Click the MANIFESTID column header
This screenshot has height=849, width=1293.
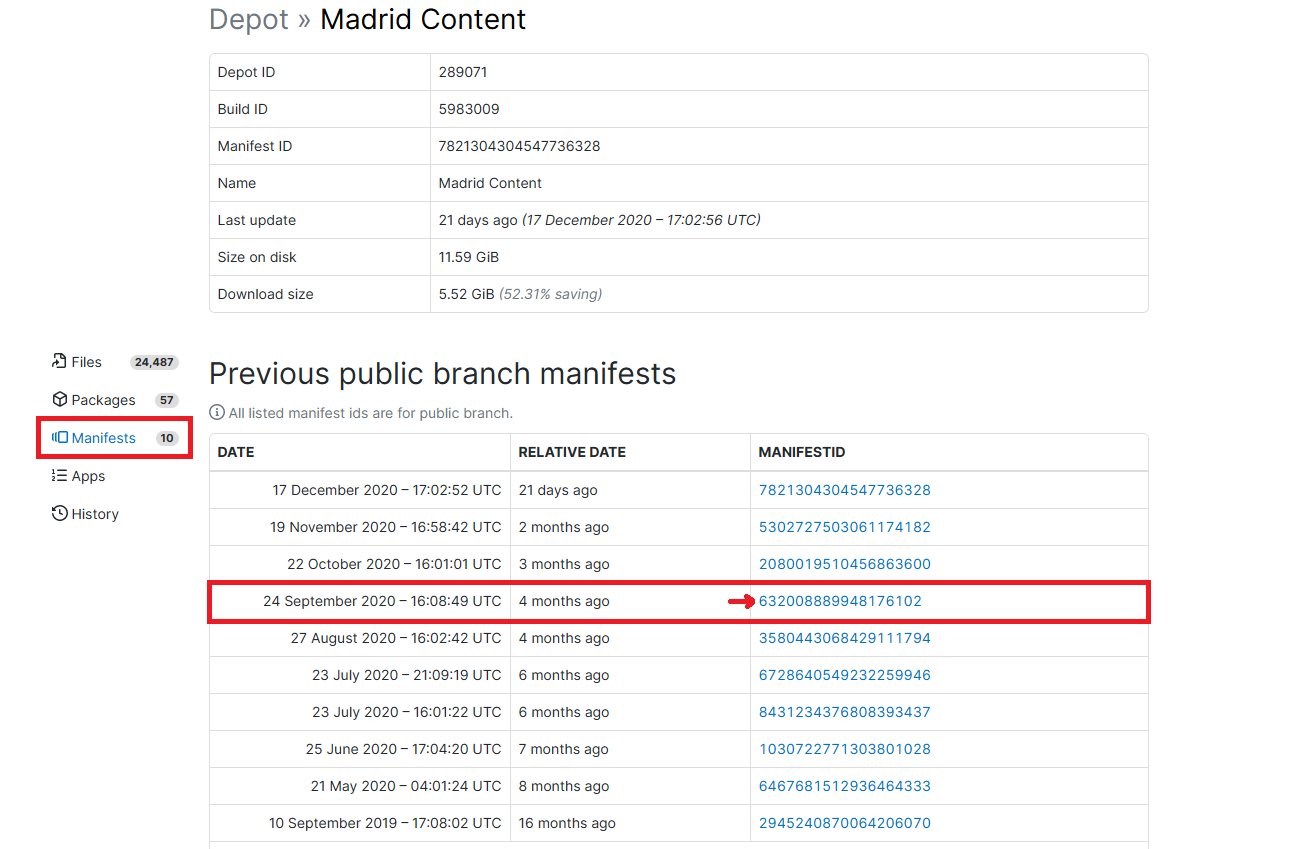click(802, 452)
